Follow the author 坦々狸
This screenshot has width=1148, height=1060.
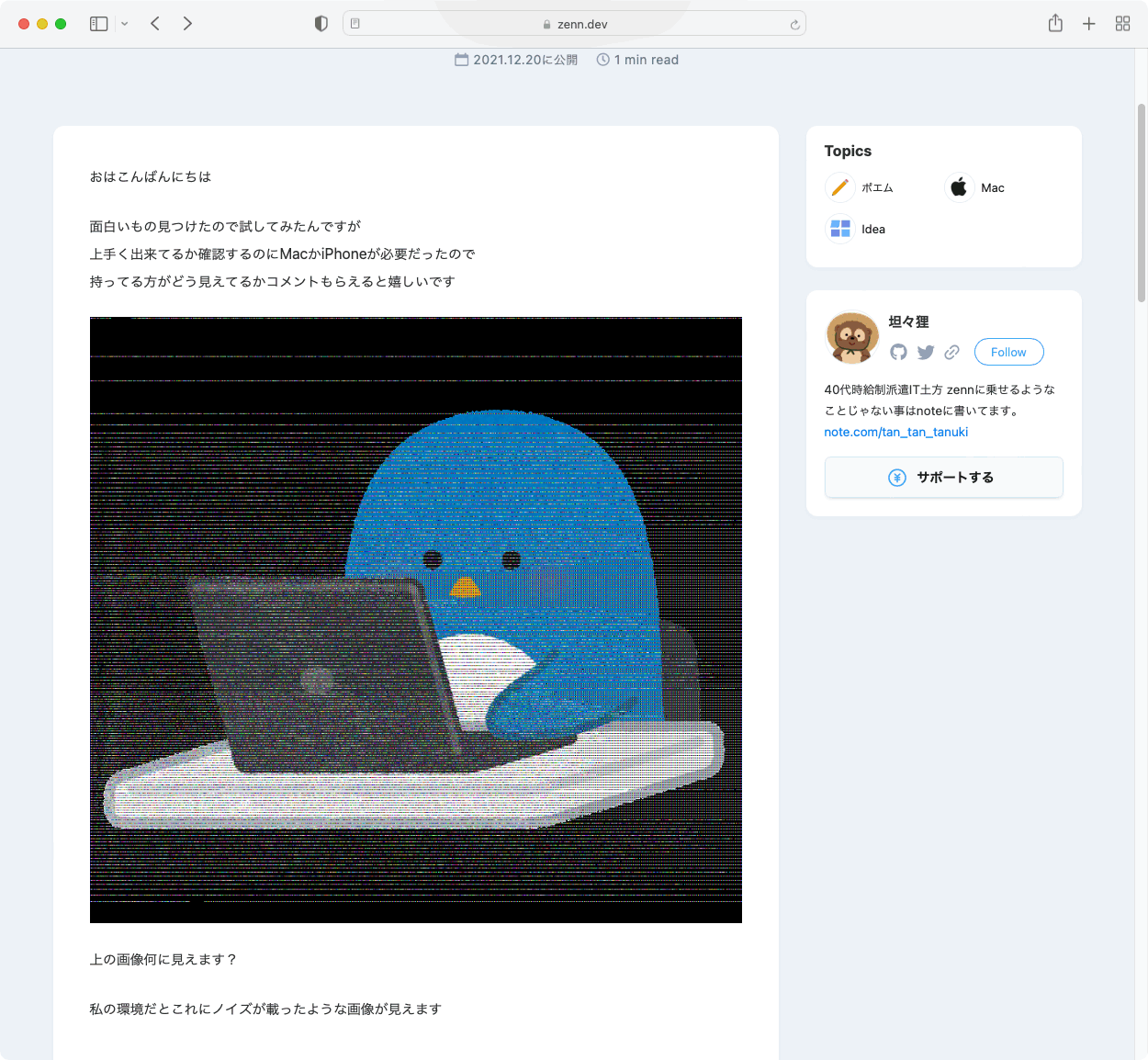click(1008, 352)
